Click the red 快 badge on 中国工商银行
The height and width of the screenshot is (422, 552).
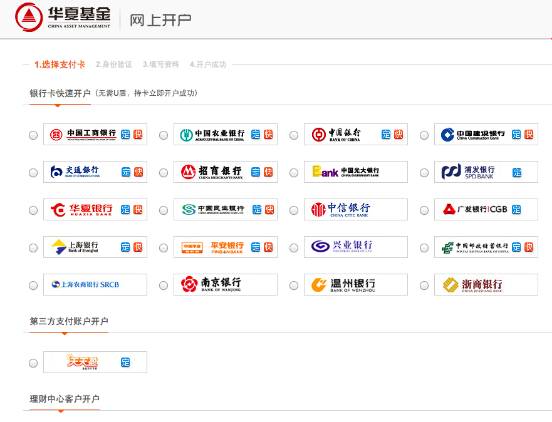point(138,134)
